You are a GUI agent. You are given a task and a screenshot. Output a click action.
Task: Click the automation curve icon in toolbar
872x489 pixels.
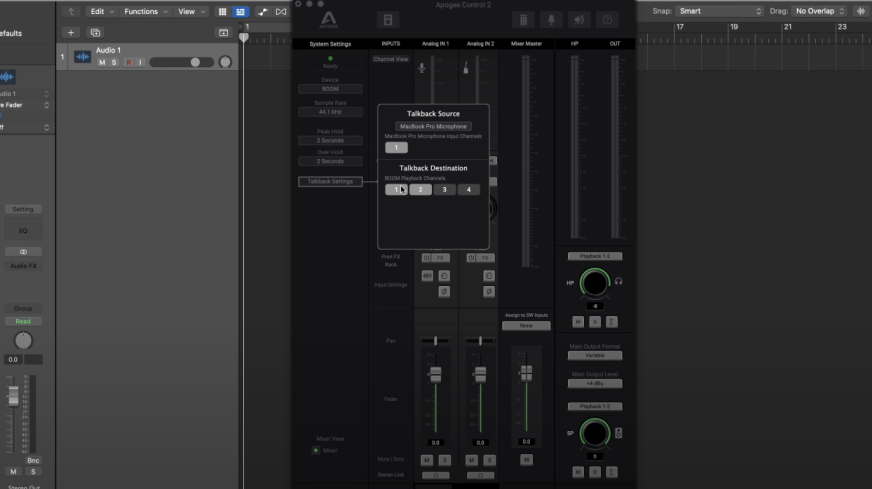click(262, 12)
